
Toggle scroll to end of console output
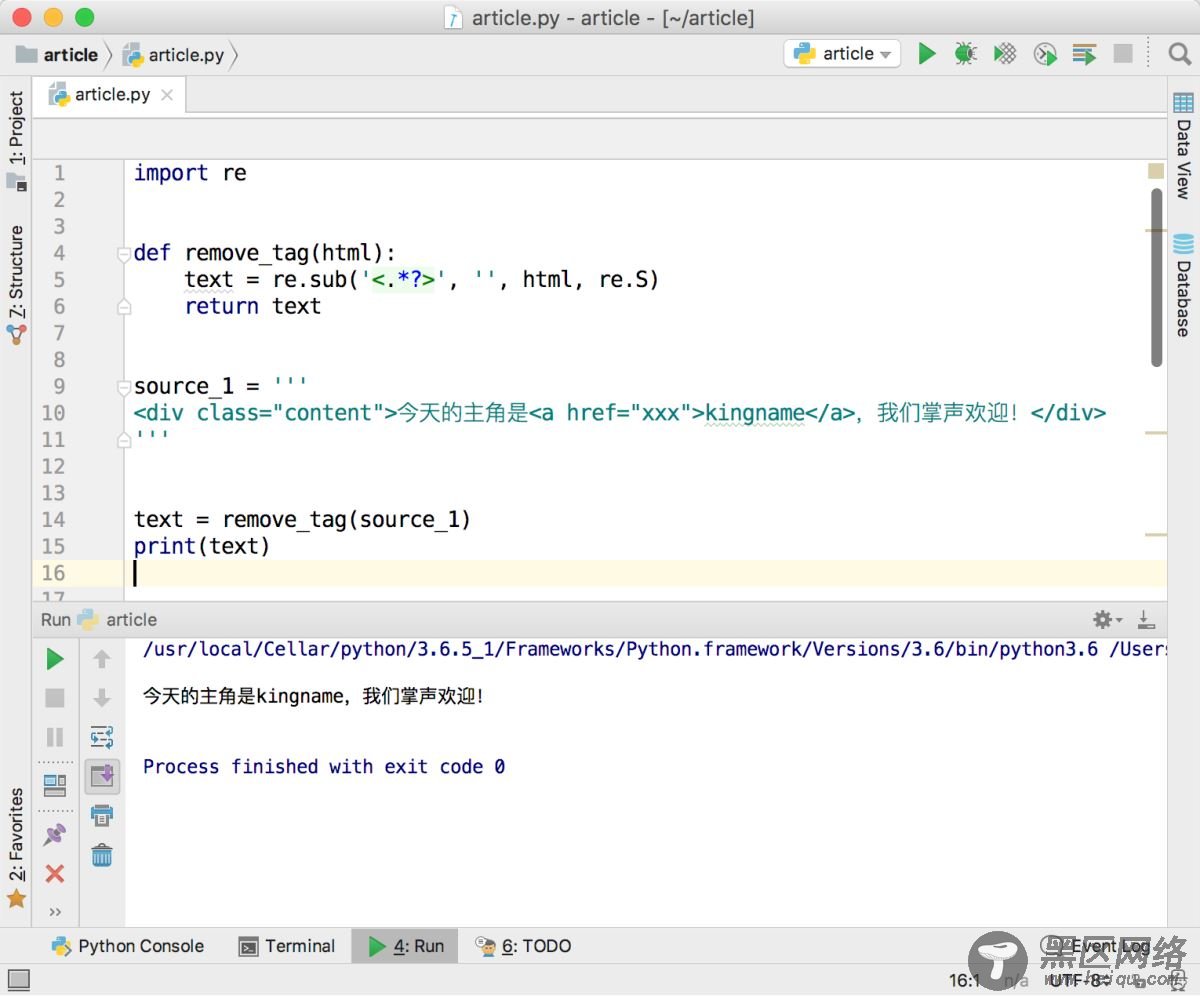102,776
